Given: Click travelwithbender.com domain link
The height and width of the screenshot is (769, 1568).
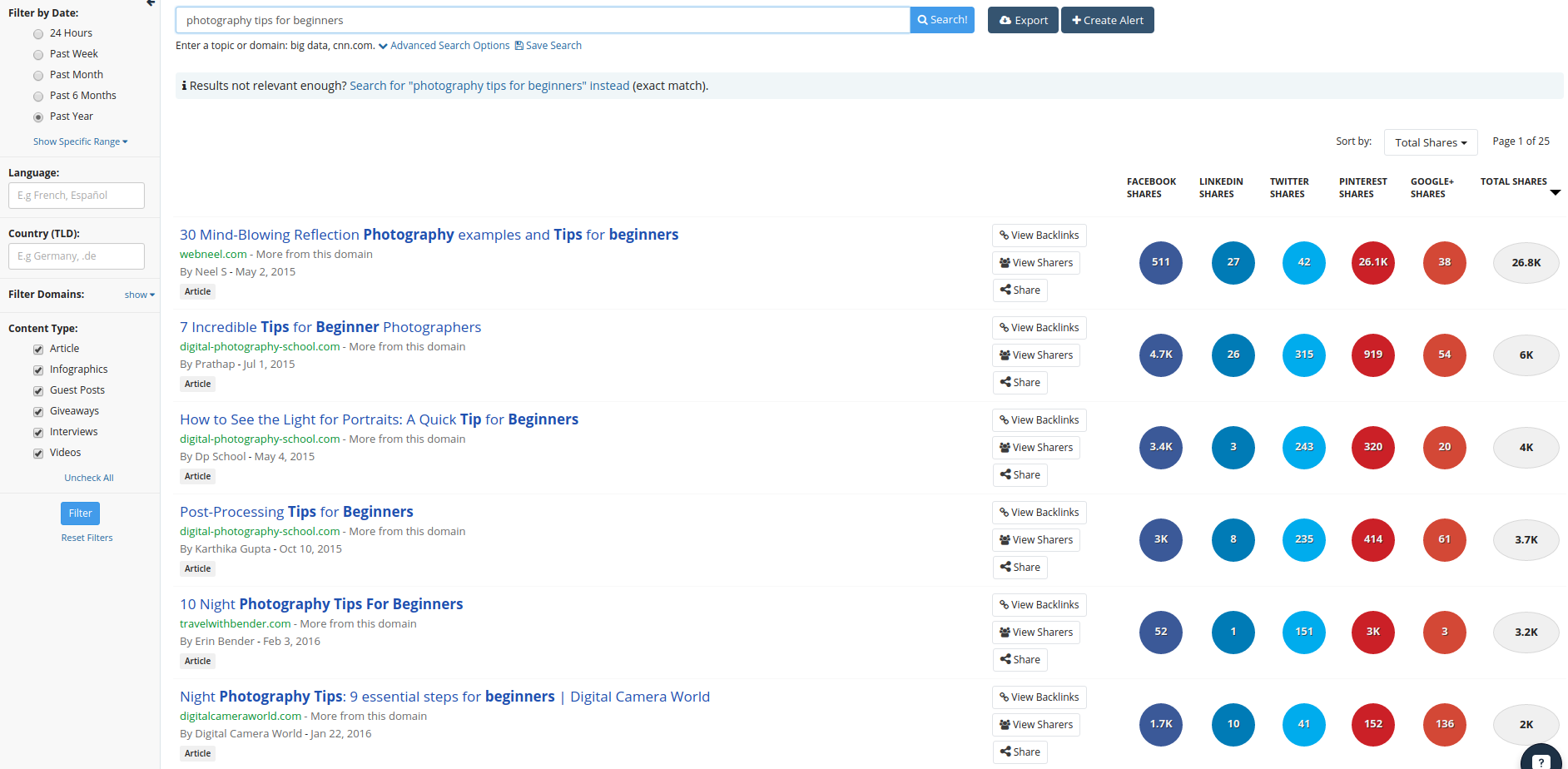Looking at the screenshot, I should point(236,624).
